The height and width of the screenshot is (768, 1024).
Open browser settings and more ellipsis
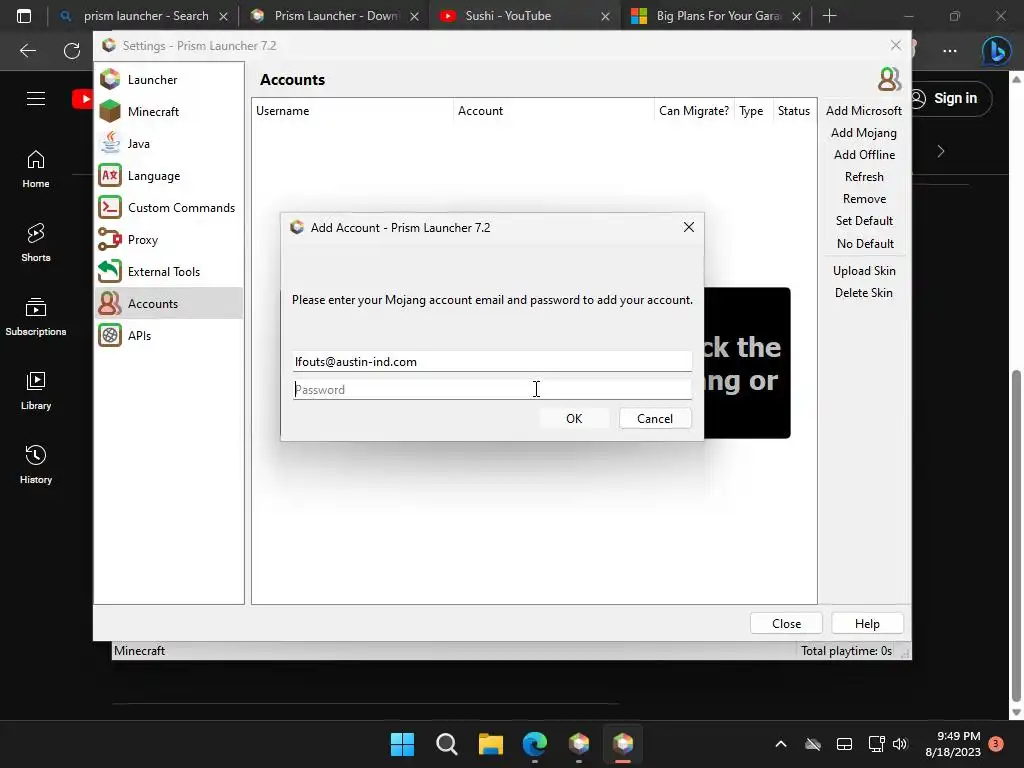[950, 50]
